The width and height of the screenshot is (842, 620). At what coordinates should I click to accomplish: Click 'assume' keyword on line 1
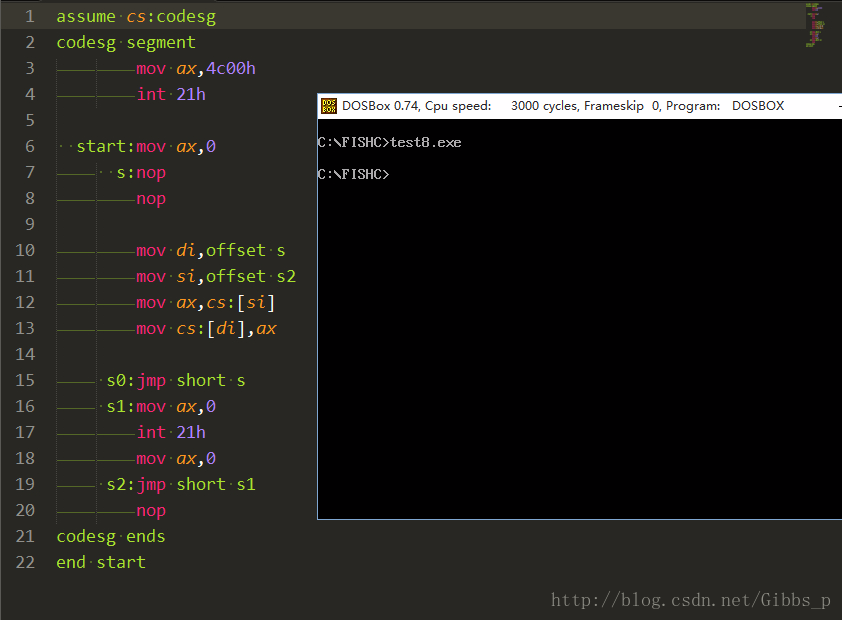tap(86, 17)
